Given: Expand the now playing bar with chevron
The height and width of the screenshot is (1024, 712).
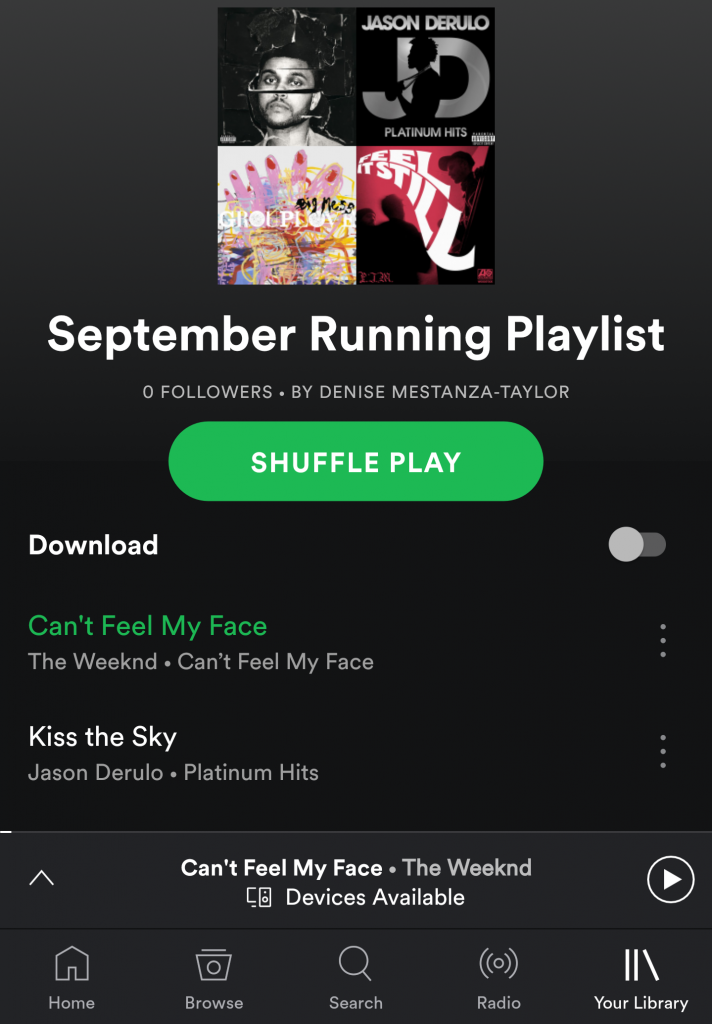Looking at the screenshot, I should 42,878.
